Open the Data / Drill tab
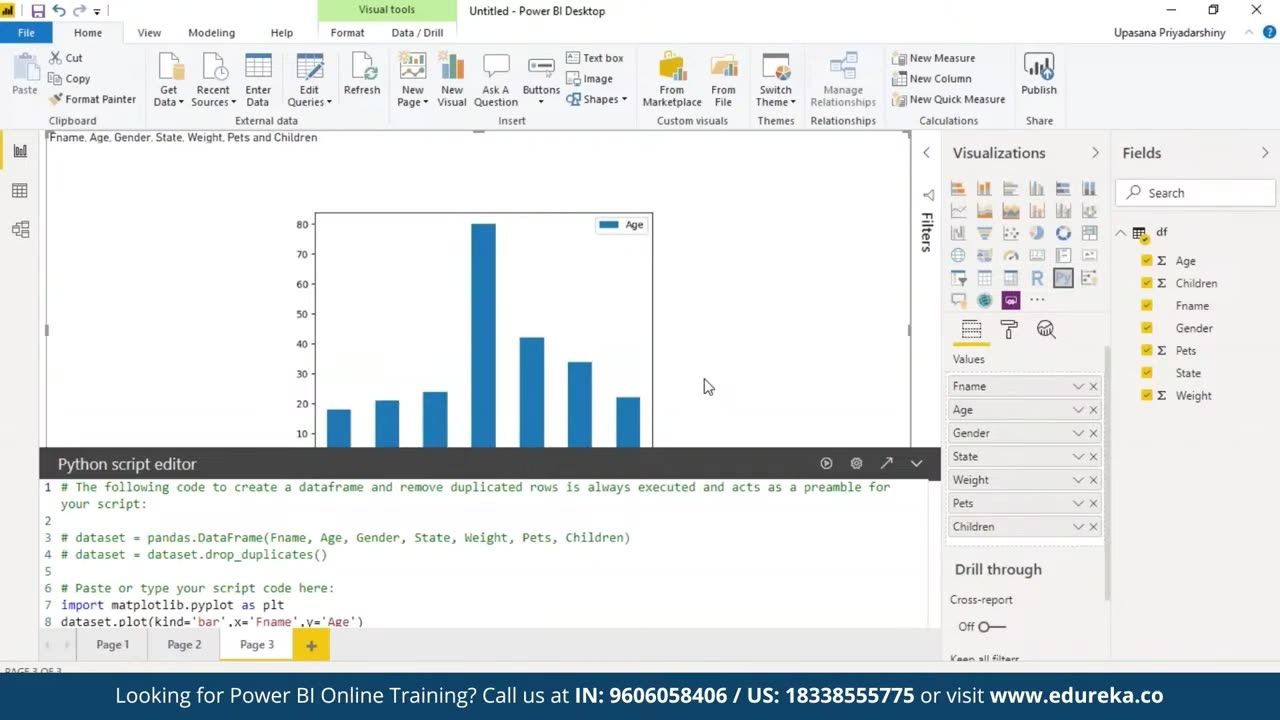 (417, 33)
